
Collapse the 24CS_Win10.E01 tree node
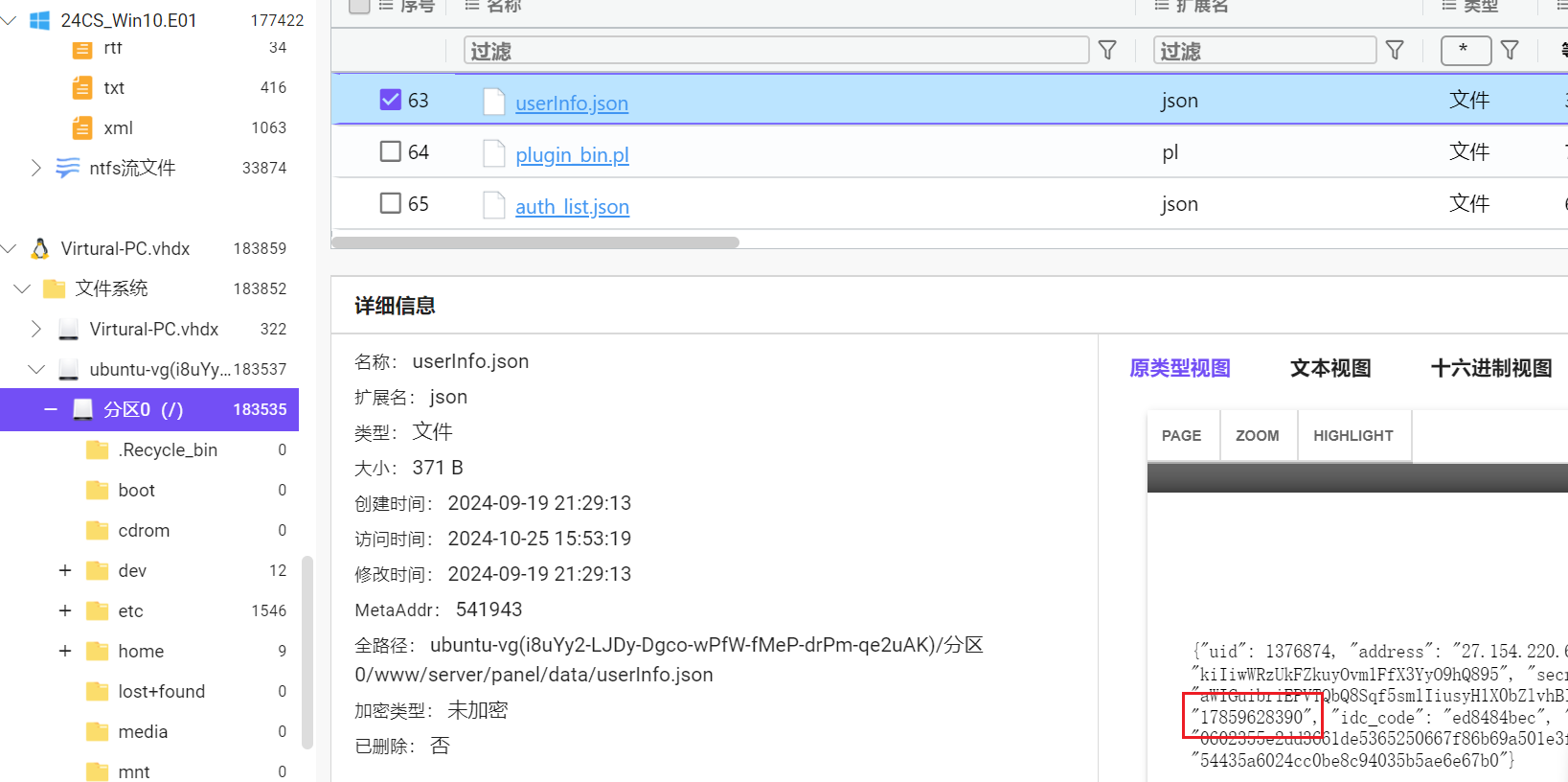pos(9,20)
